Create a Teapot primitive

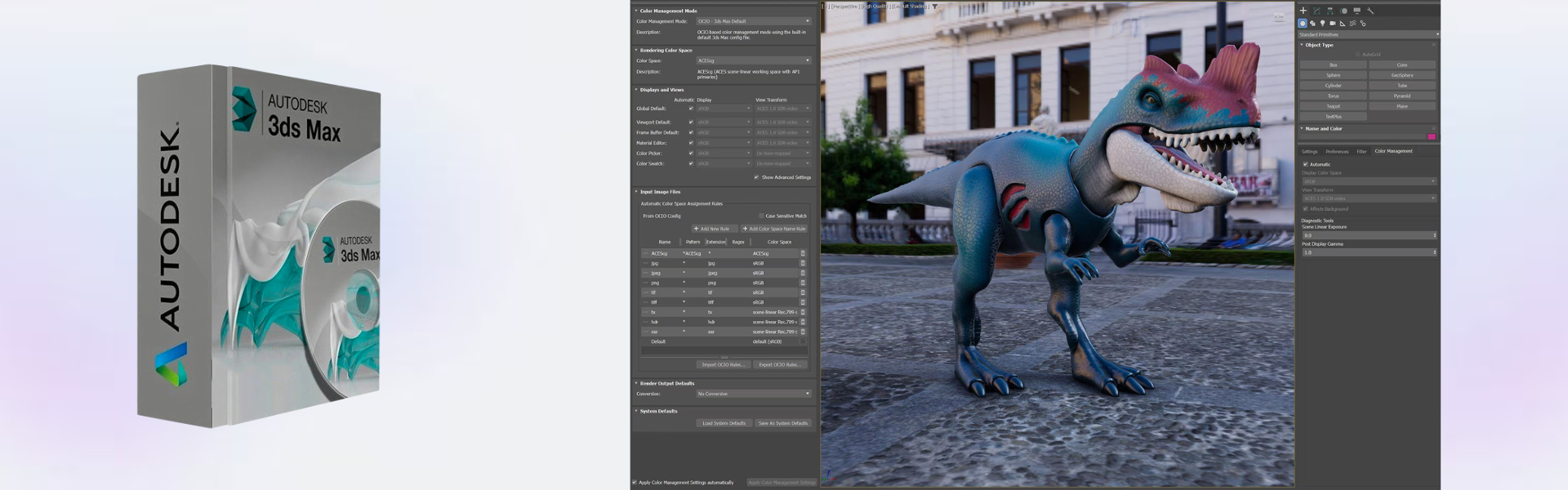tap(1333, 106)
